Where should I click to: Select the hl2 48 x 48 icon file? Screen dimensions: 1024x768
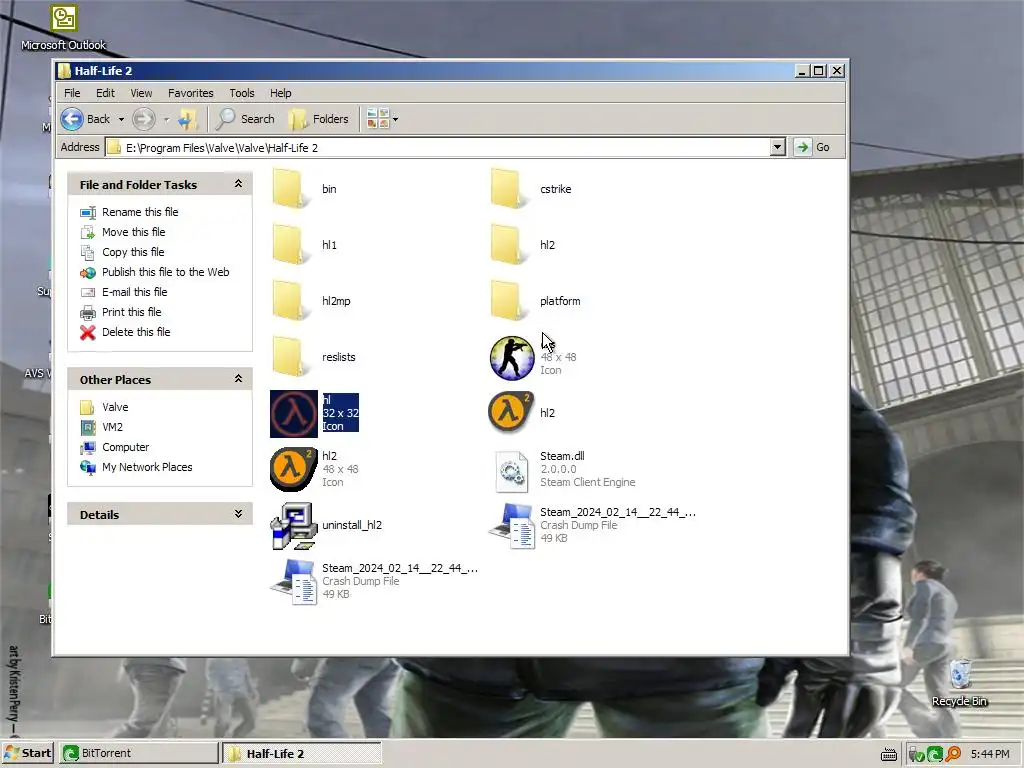(x=294, y=469)
